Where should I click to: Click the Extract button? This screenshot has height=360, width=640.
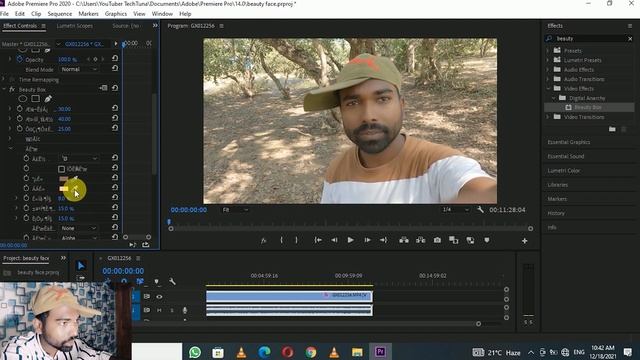(x=420, y=240)
